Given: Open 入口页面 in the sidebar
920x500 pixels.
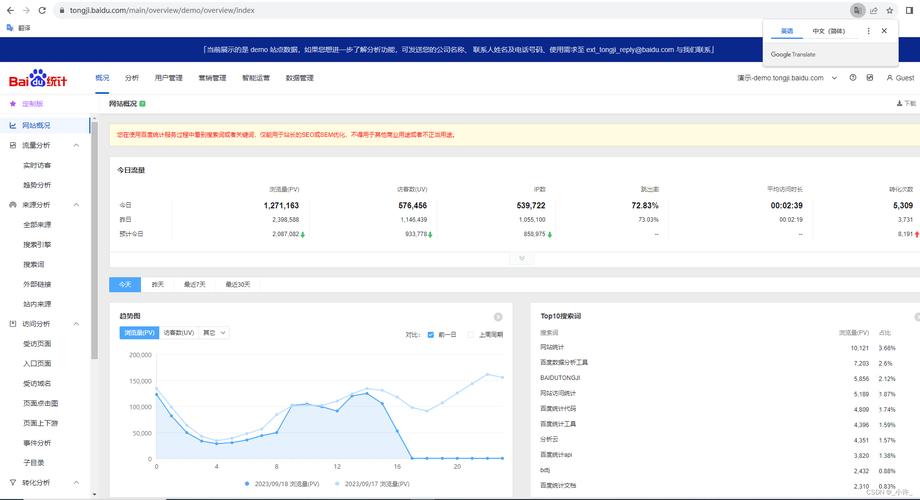Looking at the screenshot, I should tap(37, 364).
